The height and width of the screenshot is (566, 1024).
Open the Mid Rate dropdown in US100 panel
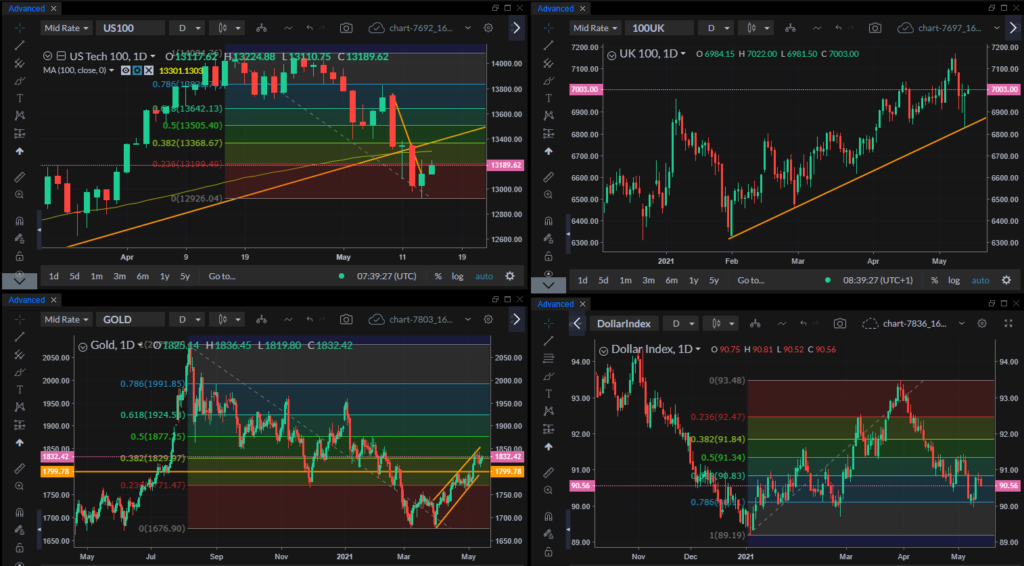pyautogui.click(x=66, y=28)
